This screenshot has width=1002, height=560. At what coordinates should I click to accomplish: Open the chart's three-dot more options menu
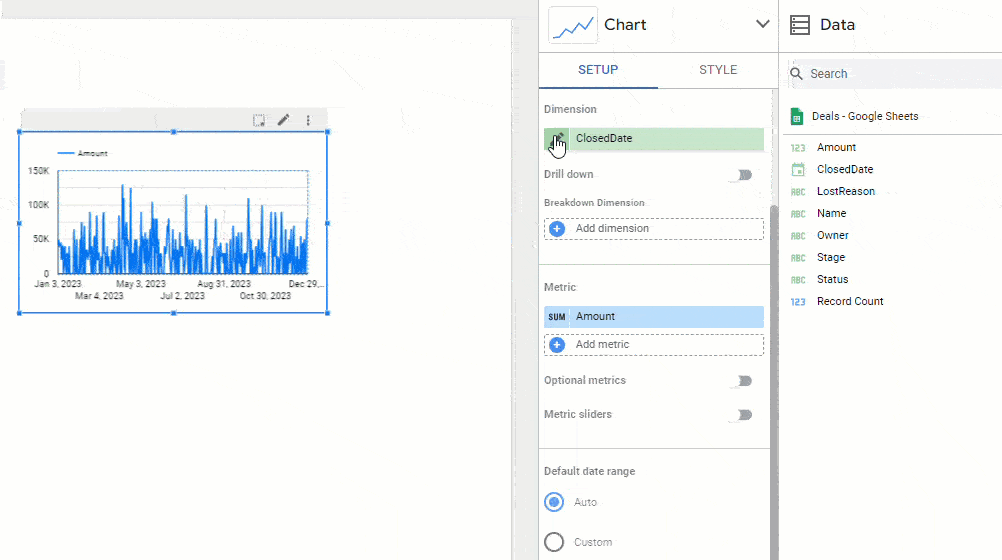coord(308,120)
